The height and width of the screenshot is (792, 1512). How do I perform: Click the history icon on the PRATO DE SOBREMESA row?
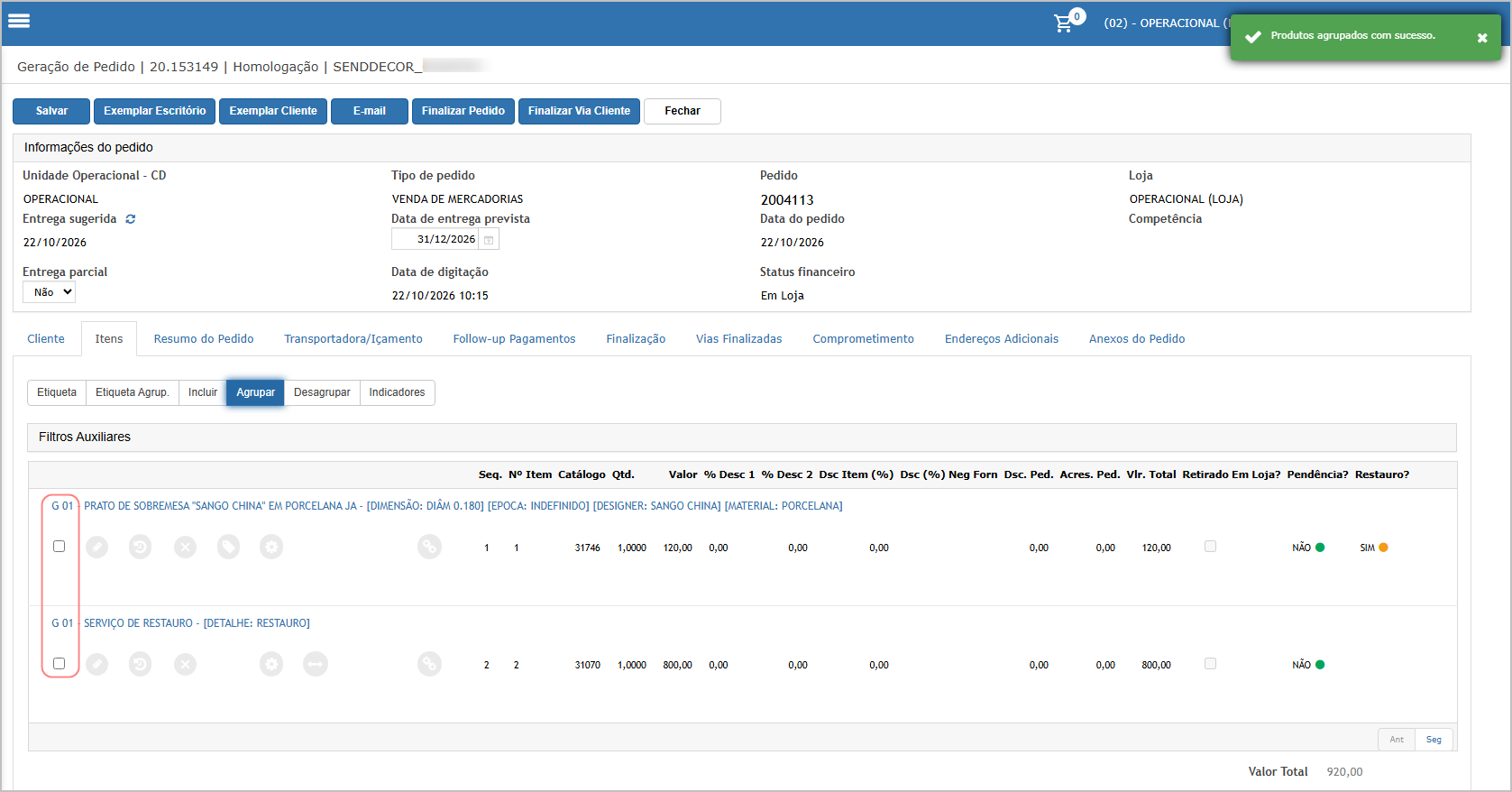click(x=140, y=547)
